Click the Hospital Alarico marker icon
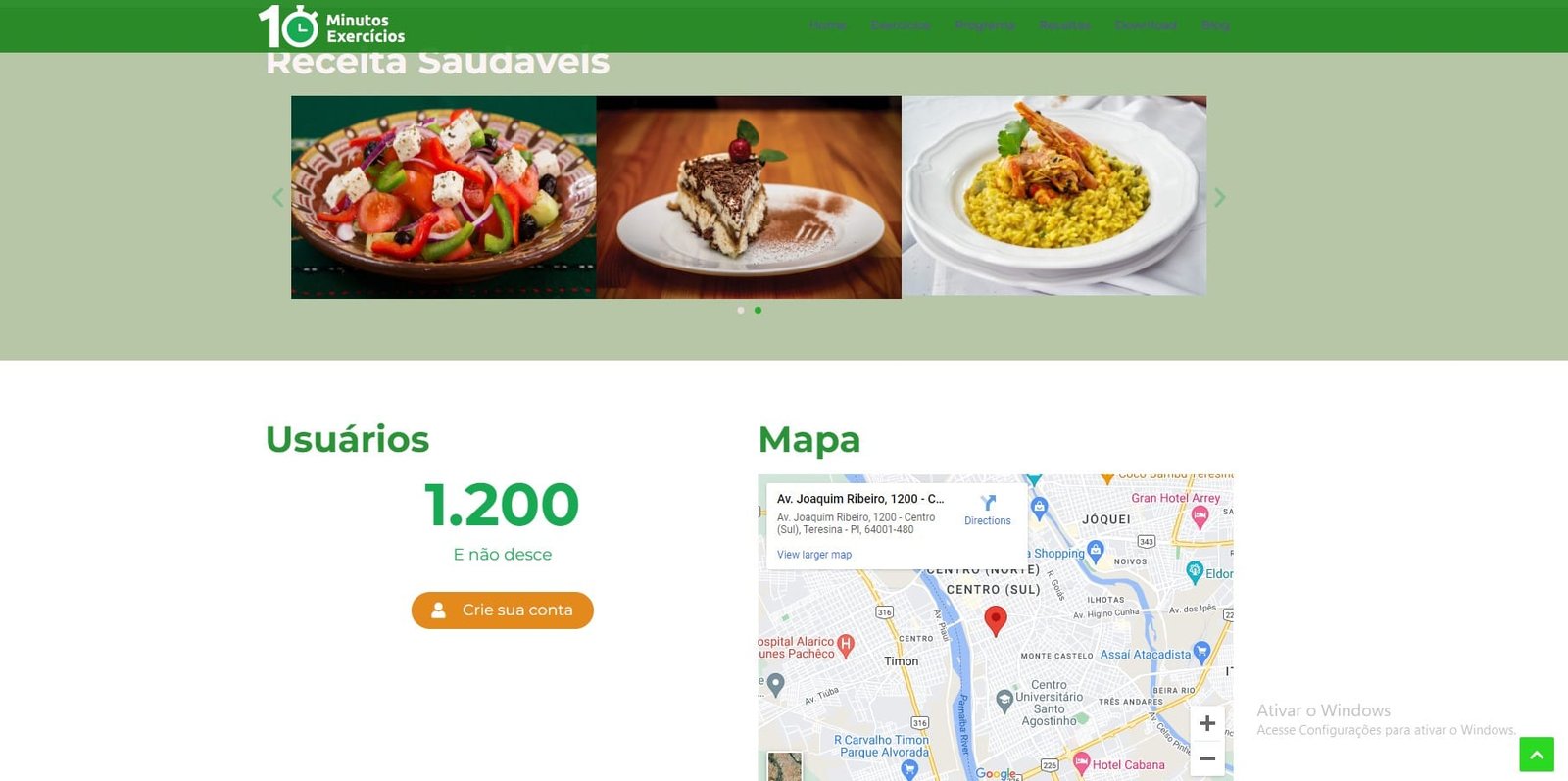Viewport: 1568px width, 781px height. [846, 644]
